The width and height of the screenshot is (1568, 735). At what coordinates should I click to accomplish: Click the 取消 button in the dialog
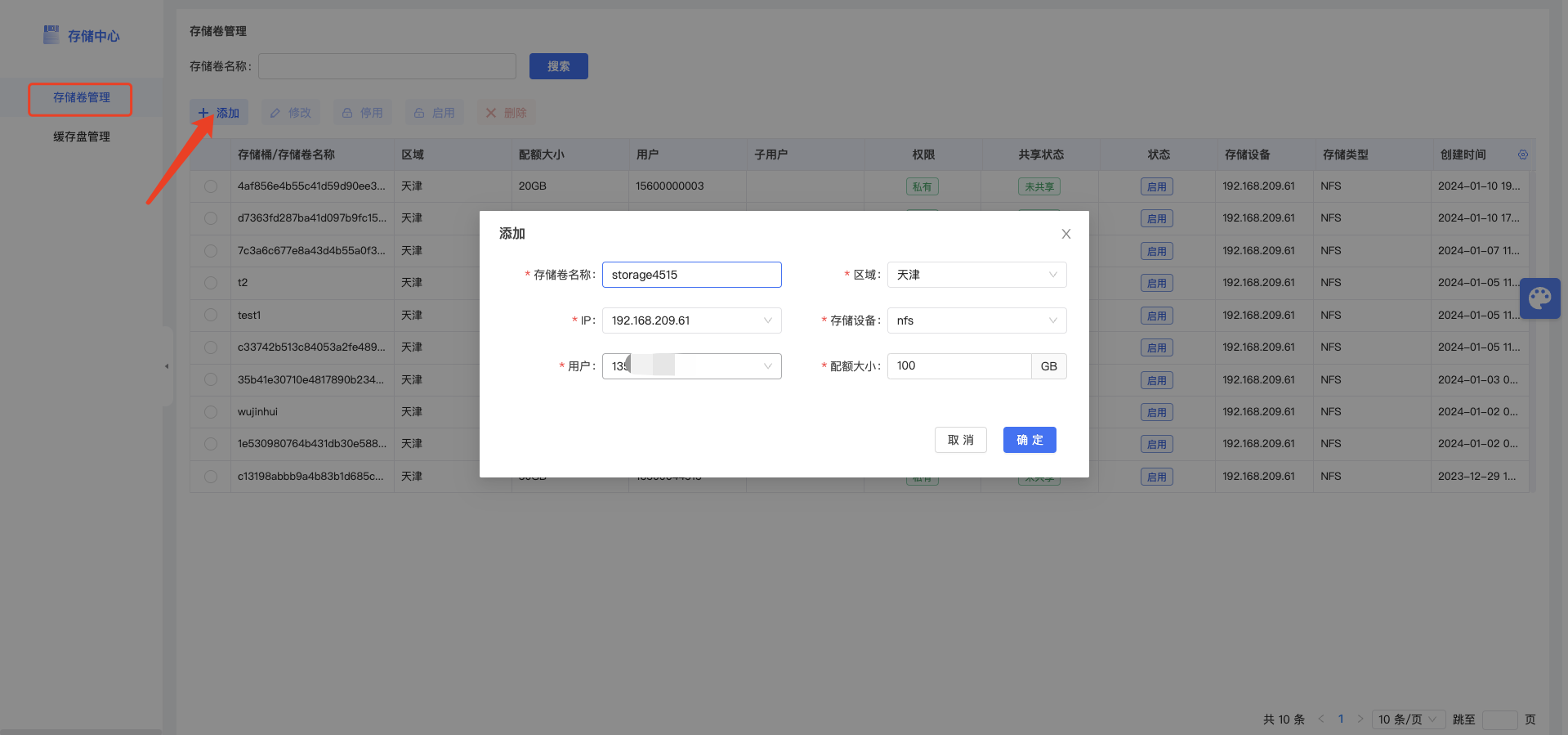(x=961, y=440)
